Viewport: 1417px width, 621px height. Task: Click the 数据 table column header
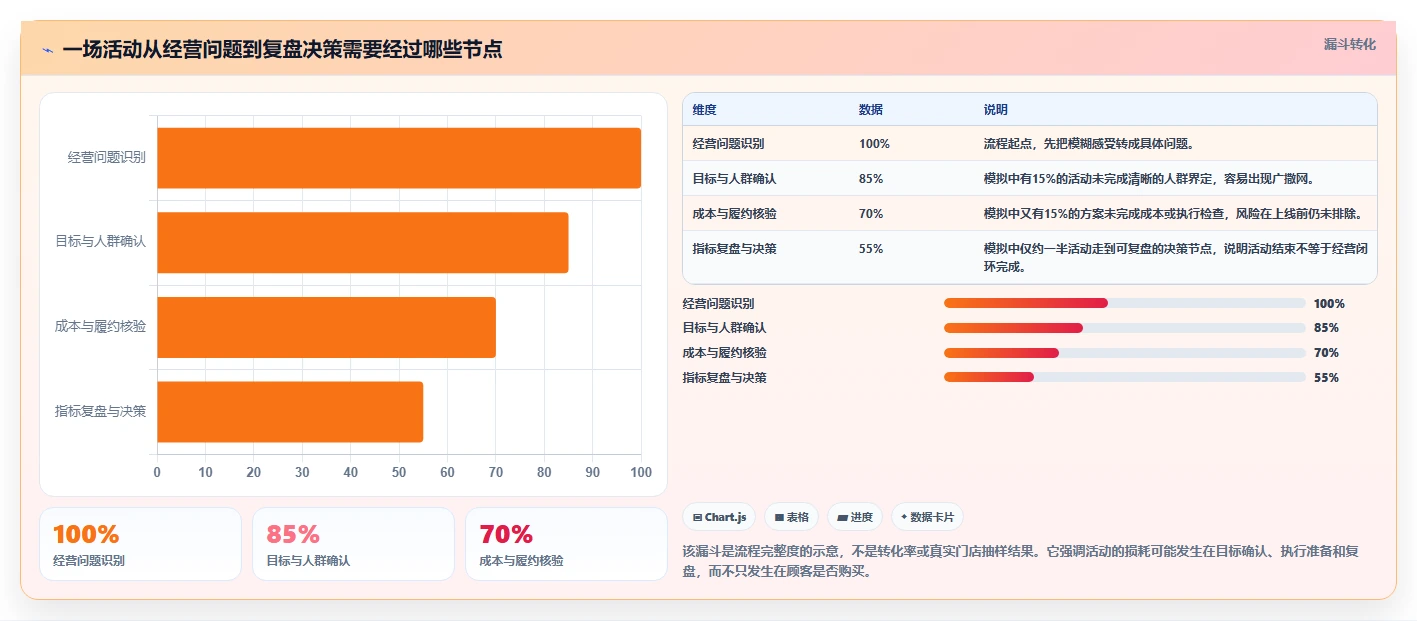point(871,110)
